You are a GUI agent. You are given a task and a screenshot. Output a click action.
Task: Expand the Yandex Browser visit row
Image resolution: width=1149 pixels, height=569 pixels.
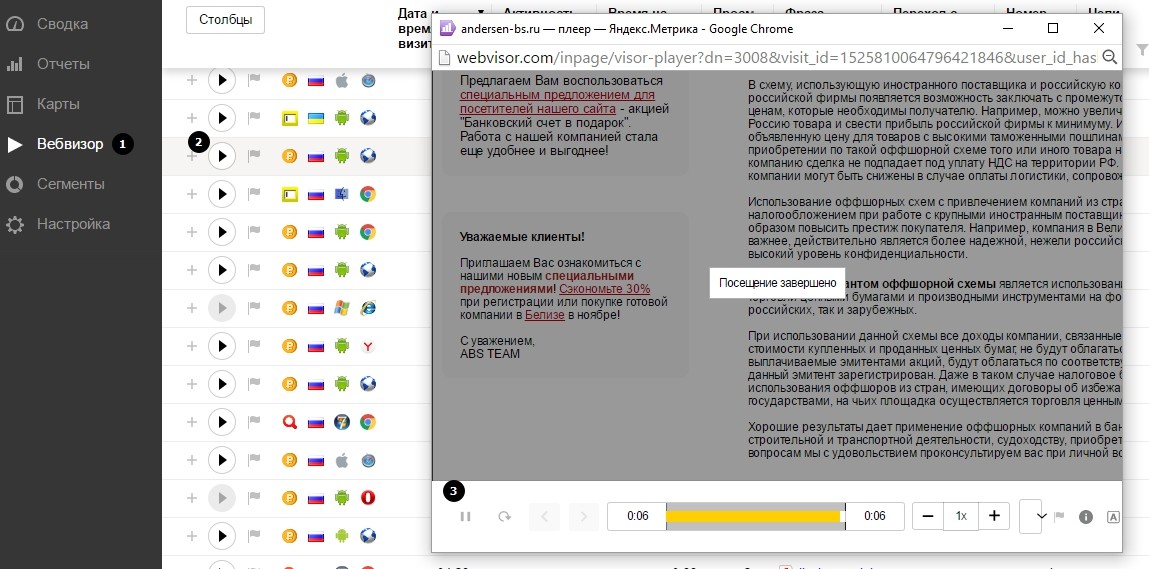(x=192, y=345)
